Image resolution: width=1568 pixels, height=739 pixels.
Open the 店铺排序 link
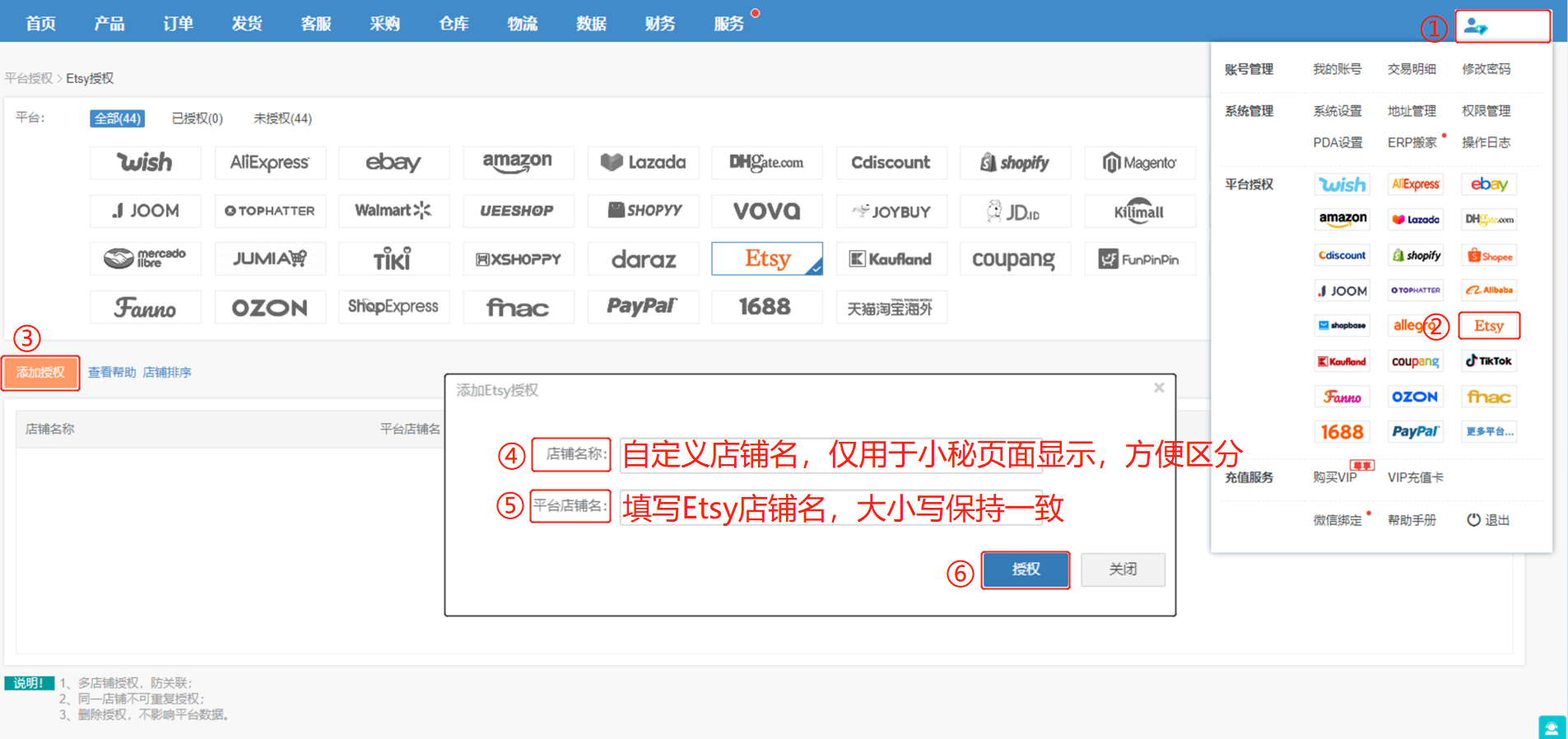pyautogui.click(x=167, y=373)
